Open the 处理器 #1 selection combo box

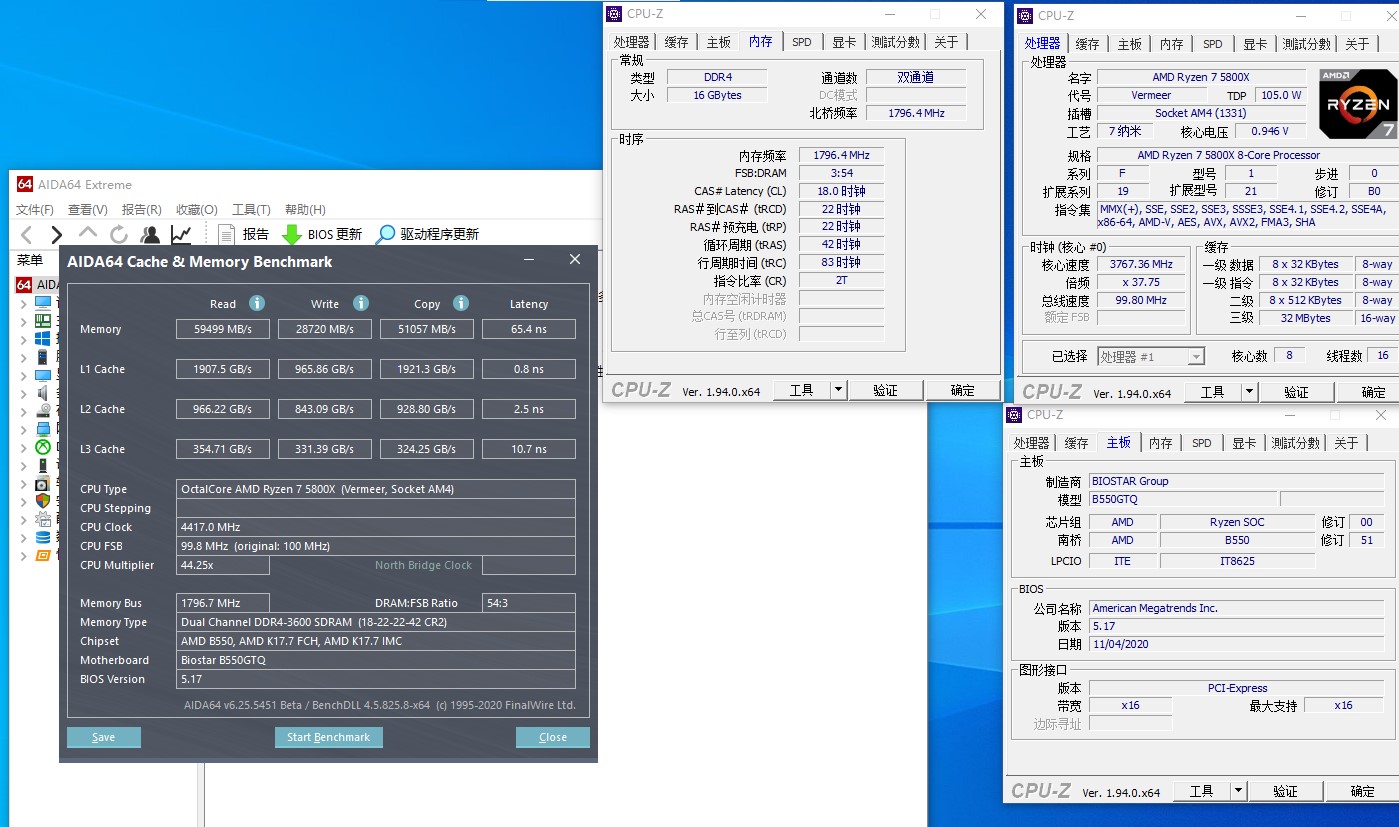(1151, 356)
